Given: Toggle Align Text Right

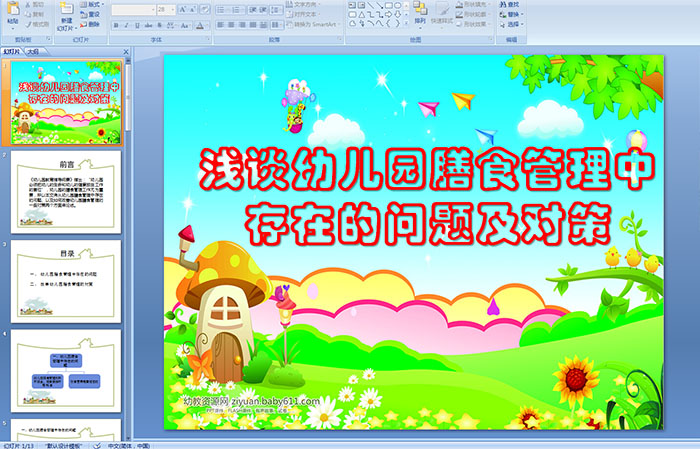Looking at the screenshot, I should tap(242, 25).
